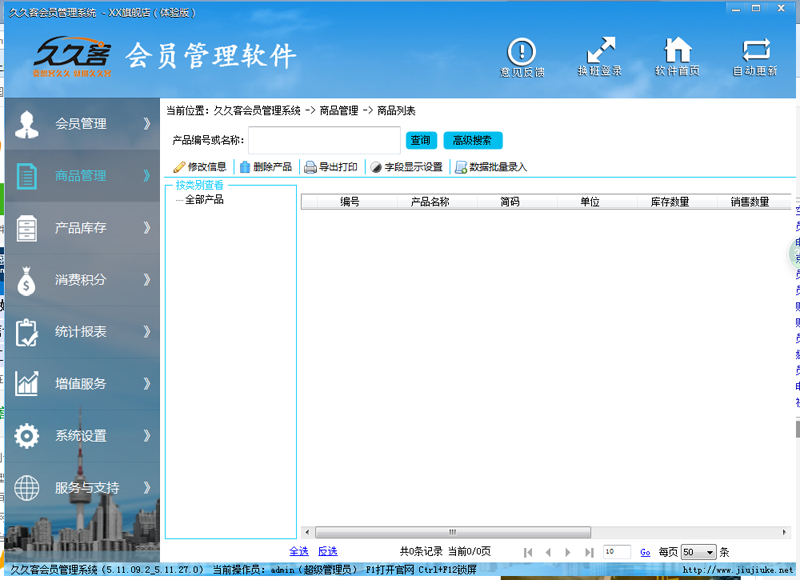Open the 统计报表 menu label
The image size is (800, 580).
[x=81, y=332]
